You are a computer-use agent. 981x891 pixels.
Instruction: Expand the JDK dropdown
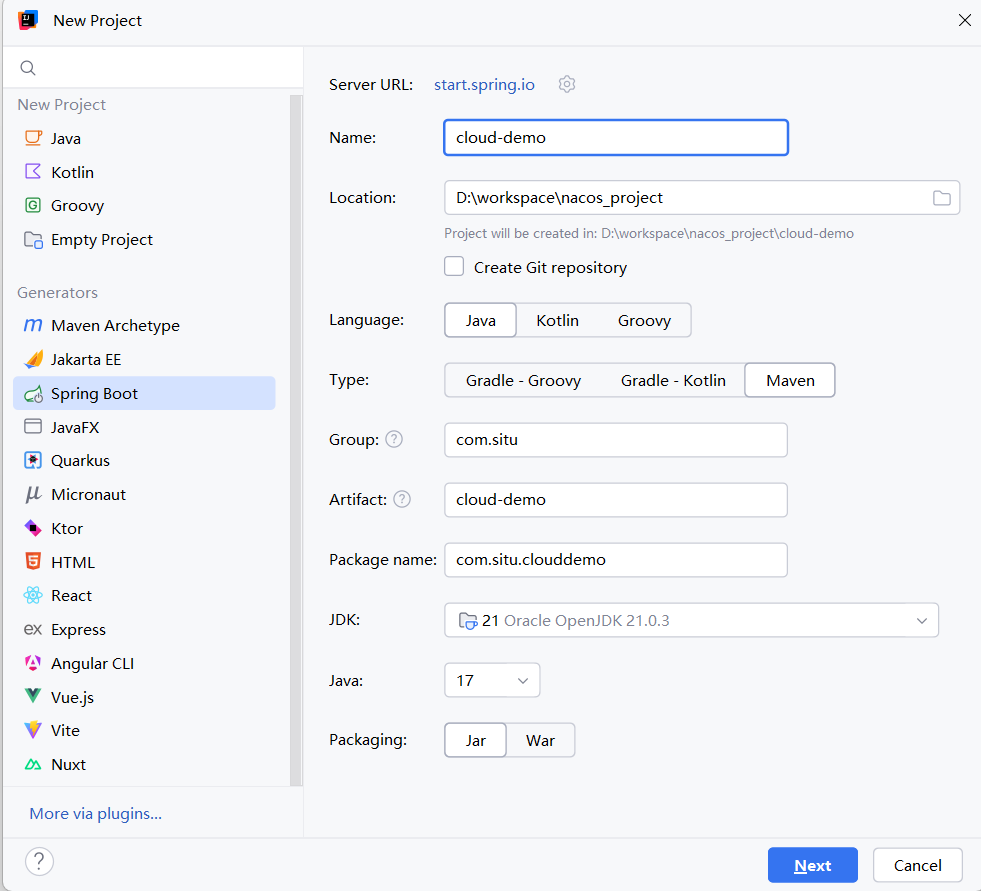pos(691,620)
